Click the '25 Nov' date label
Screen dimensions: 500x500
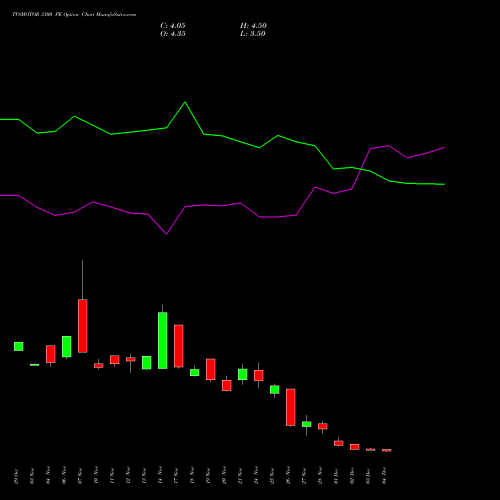272,476
